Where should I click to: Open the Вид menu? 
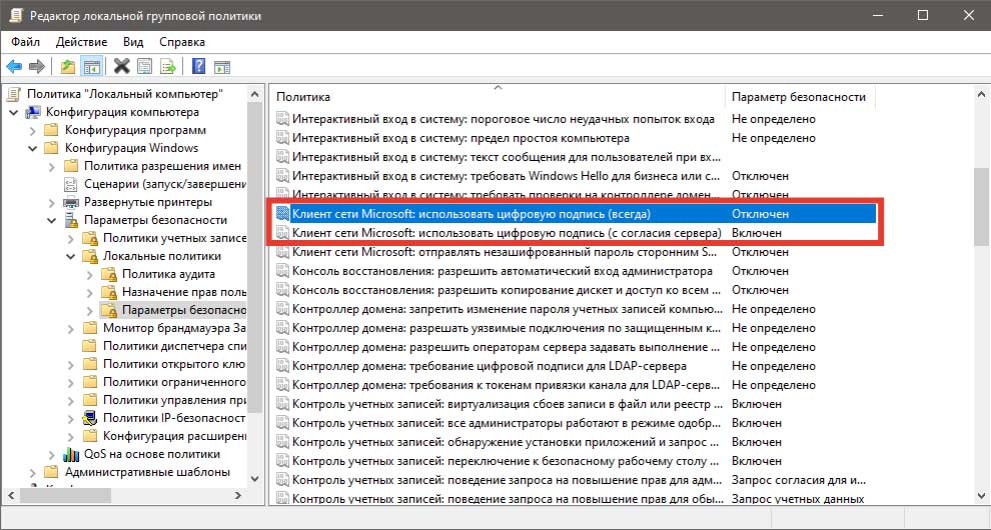click(133, 42)
